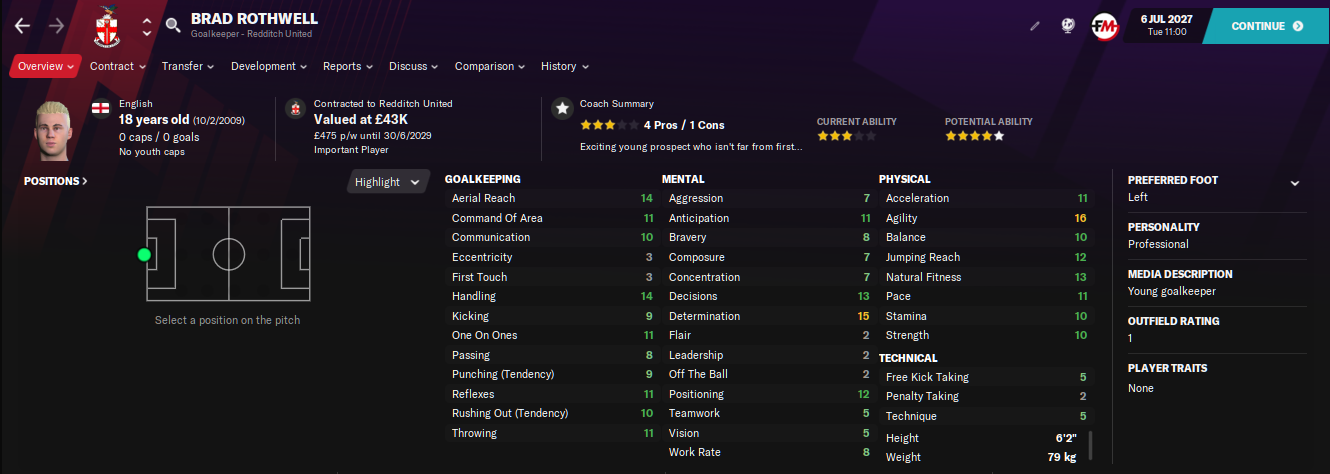Viewport: 1330px width, 474px height.
Task: Open the FM logo menu
Action: click(x=1105, y=26)
